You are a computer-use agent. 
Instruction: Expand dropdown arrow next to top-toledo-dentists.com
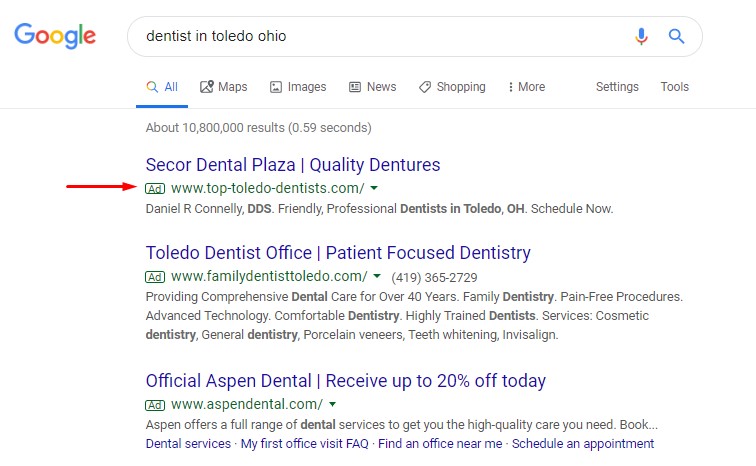pos(374,188)
